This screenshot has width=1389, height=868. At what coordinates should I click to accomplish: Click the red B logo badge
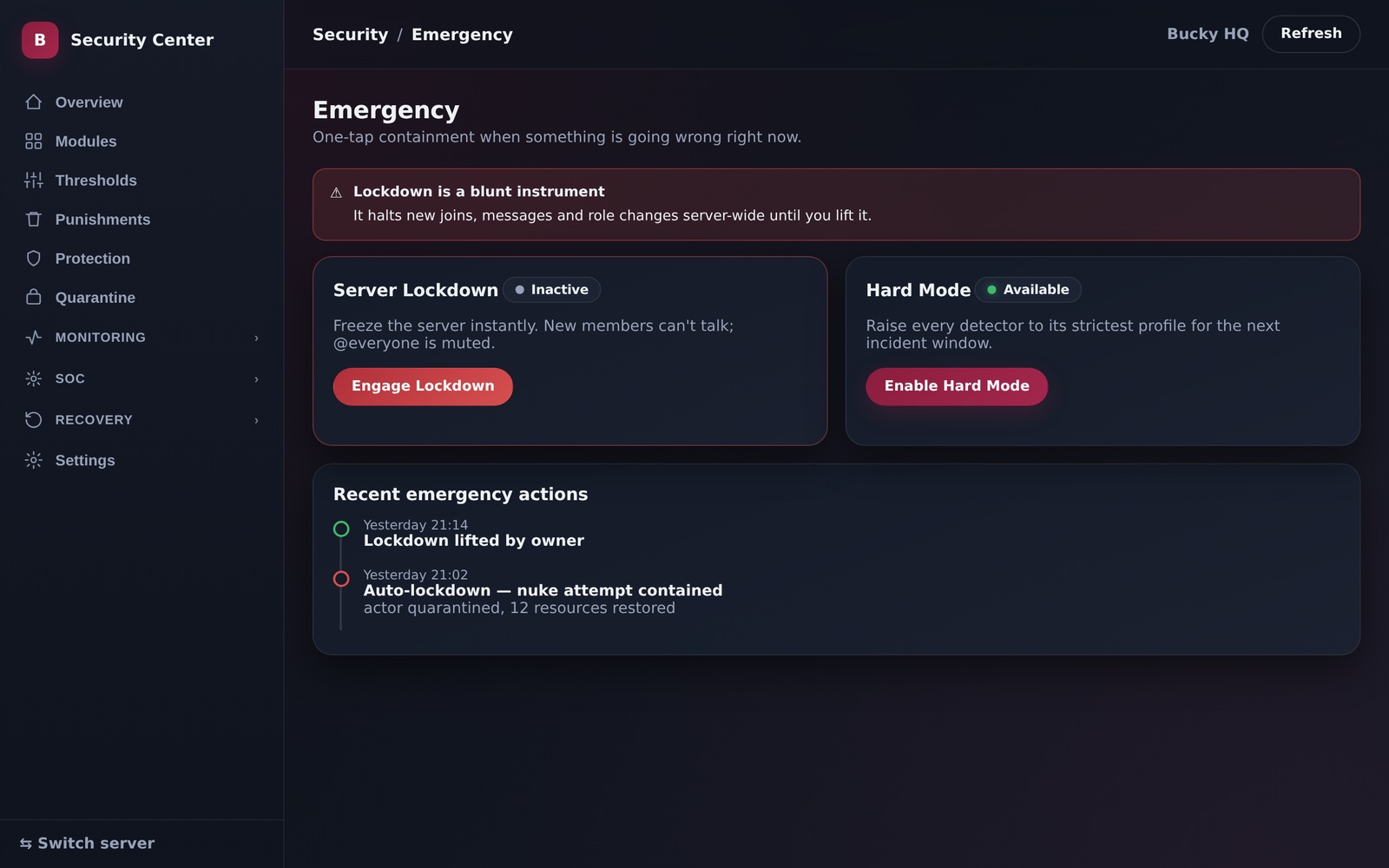click(40, 40)
